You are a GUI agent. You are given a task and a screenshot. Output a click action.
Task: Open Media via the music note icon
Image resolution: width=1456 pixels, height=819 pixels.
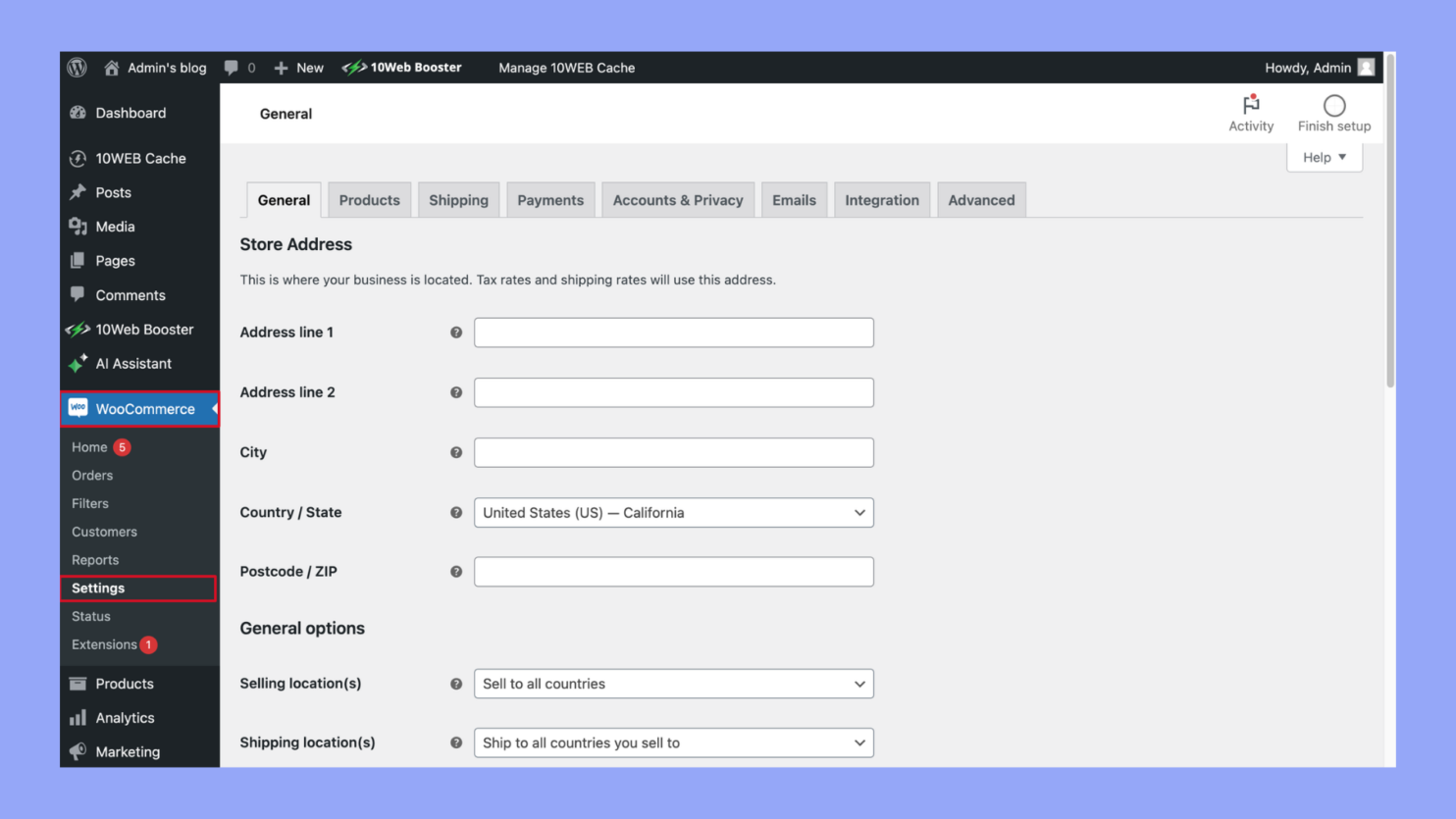click(x=78, y=226)
